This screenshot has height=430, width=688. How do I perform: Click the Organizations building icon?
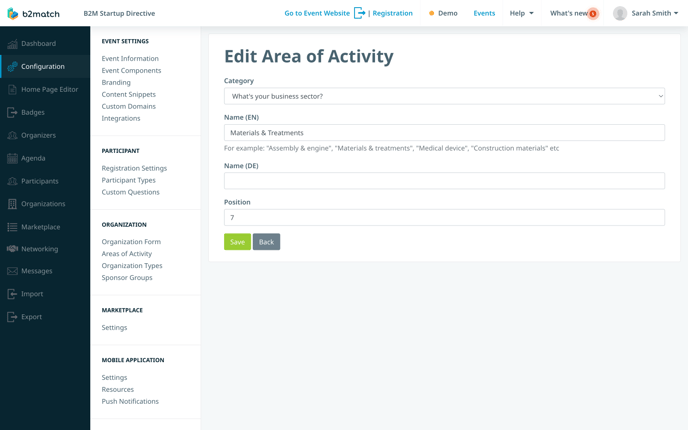[x=12, y=204]
